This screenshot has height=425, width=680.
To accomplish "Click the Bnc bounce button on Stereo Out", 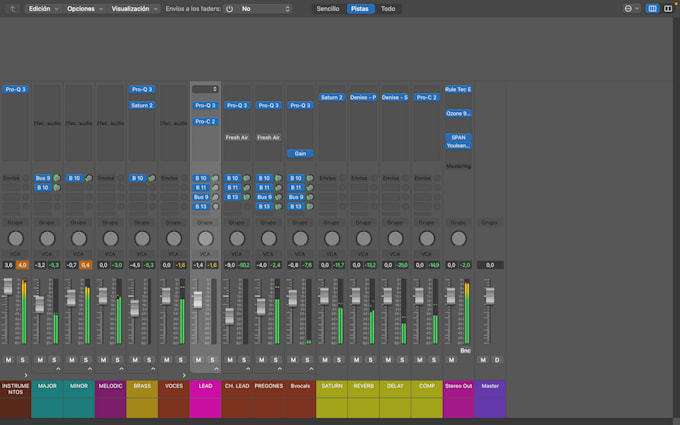I will click(x=465, y=350).
